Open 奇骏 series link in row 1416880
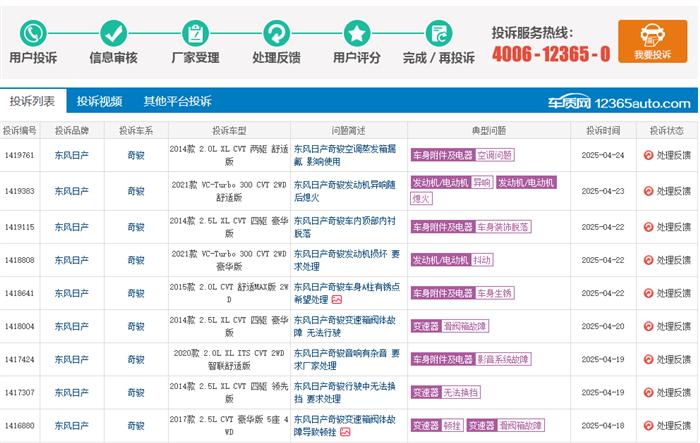This screenshot has height=443, width=700. pyautogui.click(x=136, y=425)
